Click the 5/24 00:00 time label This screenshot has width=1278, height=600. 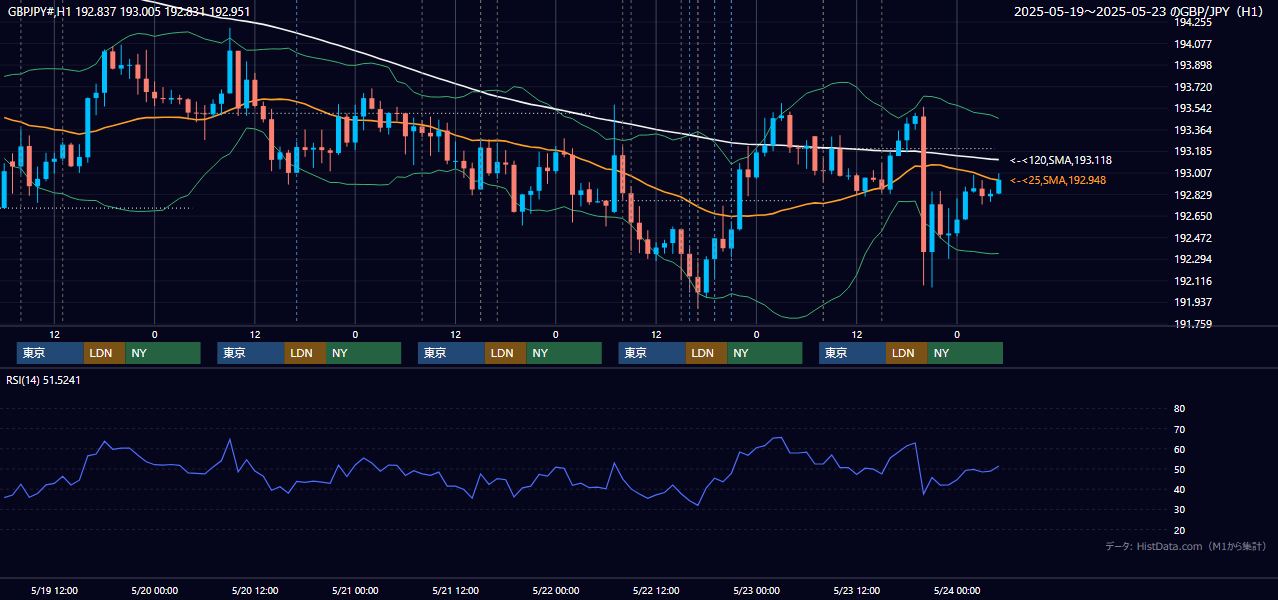(x=956, y=591)
